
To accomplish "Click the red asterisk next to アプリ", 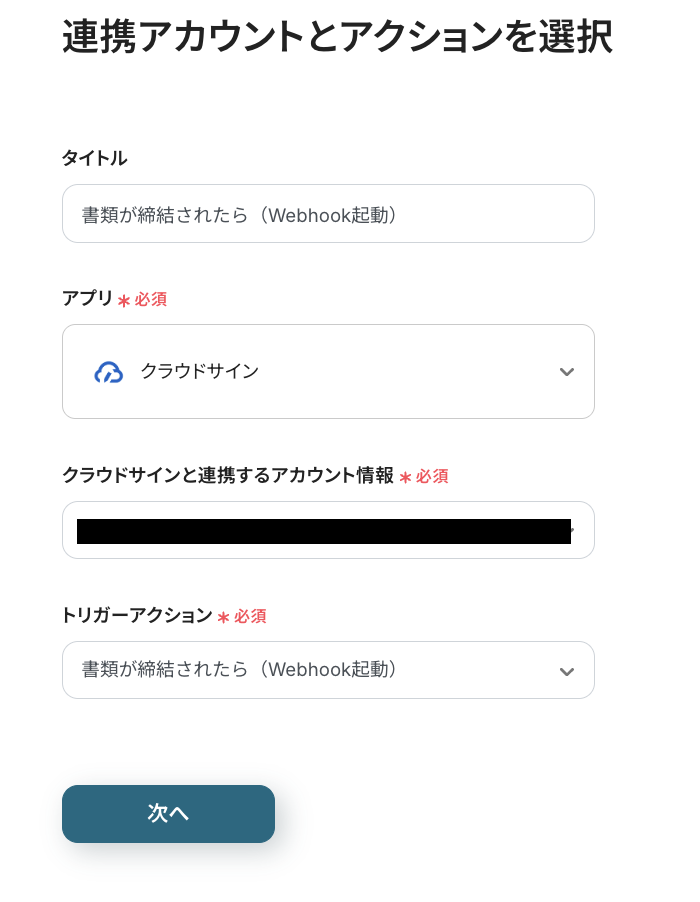I will click(124, 300).
